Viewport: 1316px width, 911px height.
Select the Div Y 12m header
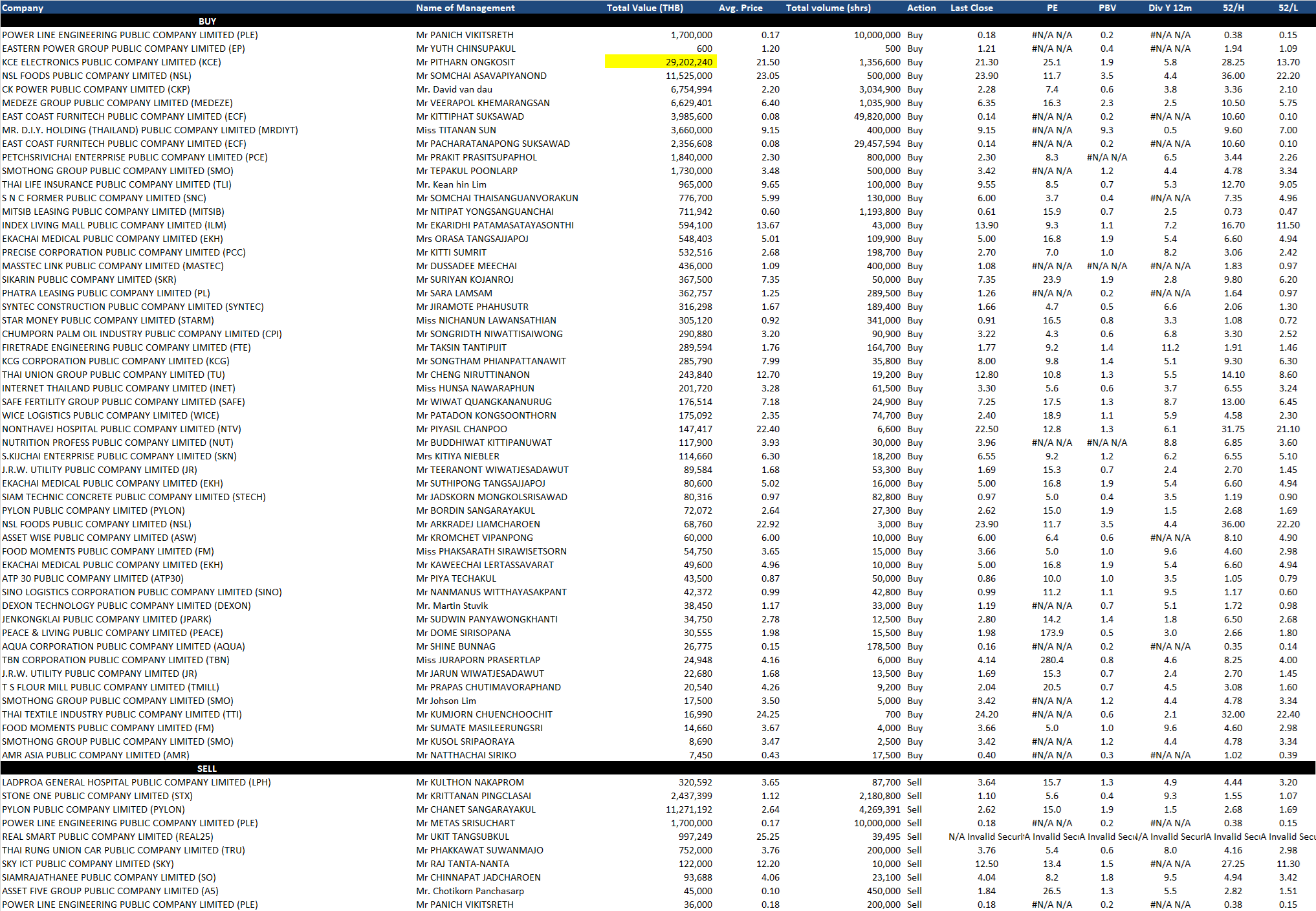1170,8
